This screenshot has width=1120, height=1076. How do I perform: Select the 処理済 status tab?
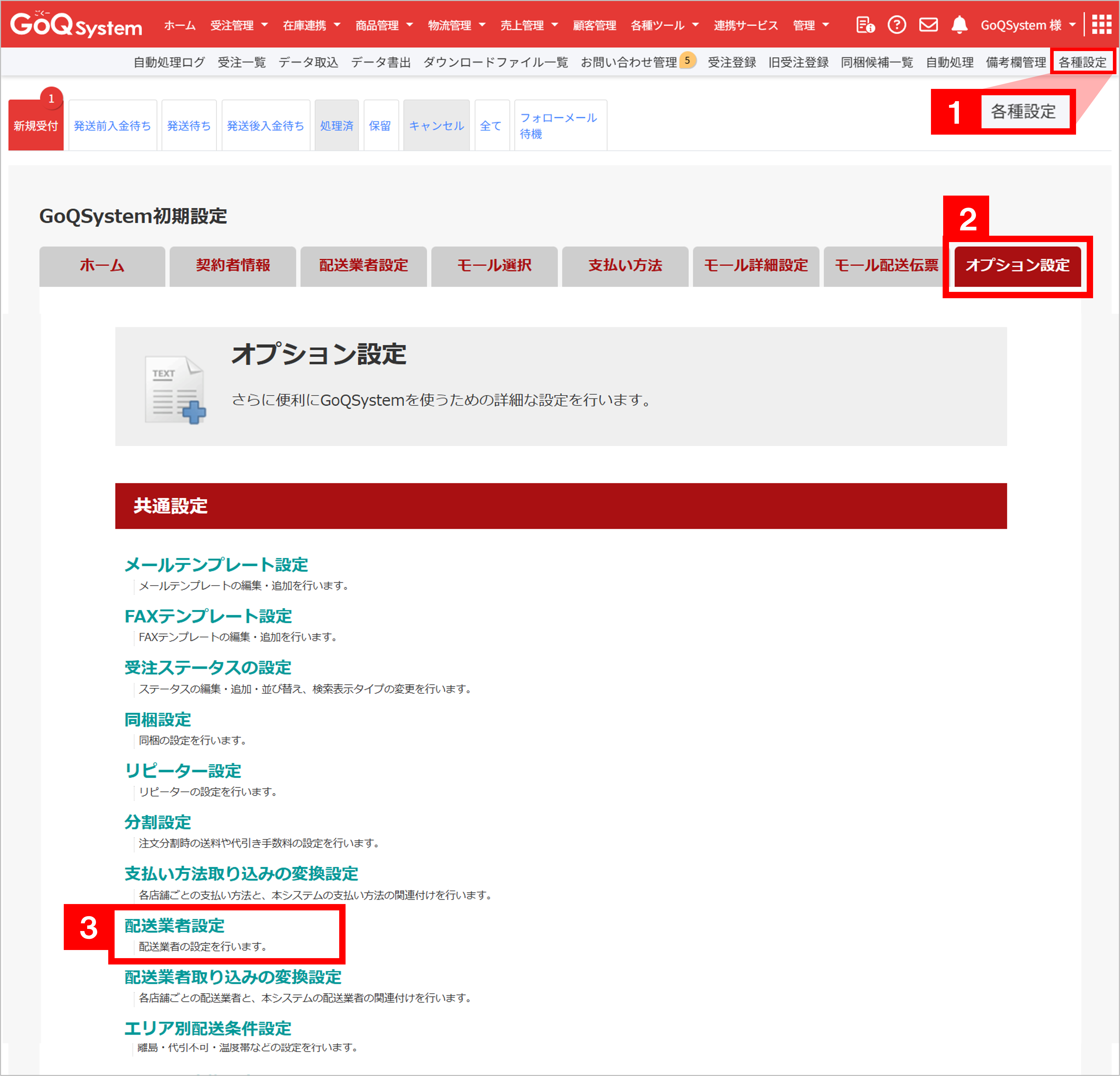337,125
